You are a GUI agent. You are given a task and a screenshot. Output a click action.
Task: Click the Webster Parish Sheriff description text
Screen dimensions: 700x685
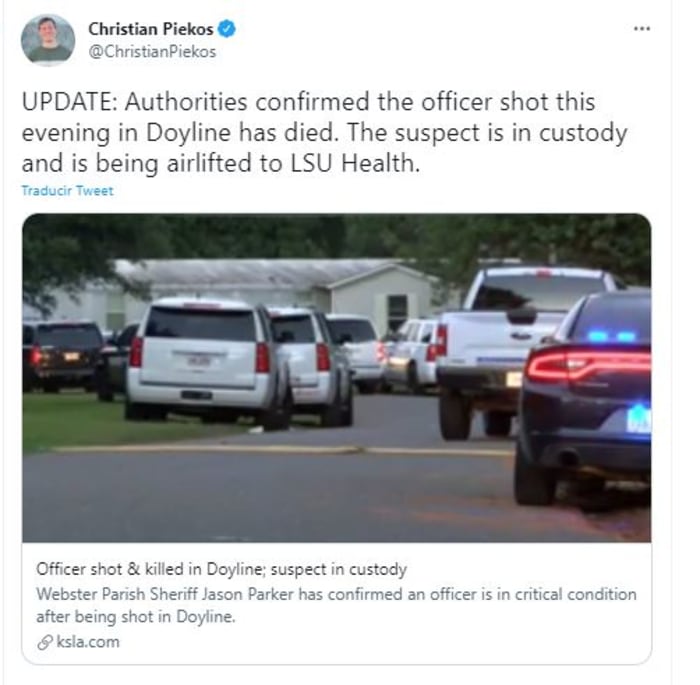tap(336, 605)
